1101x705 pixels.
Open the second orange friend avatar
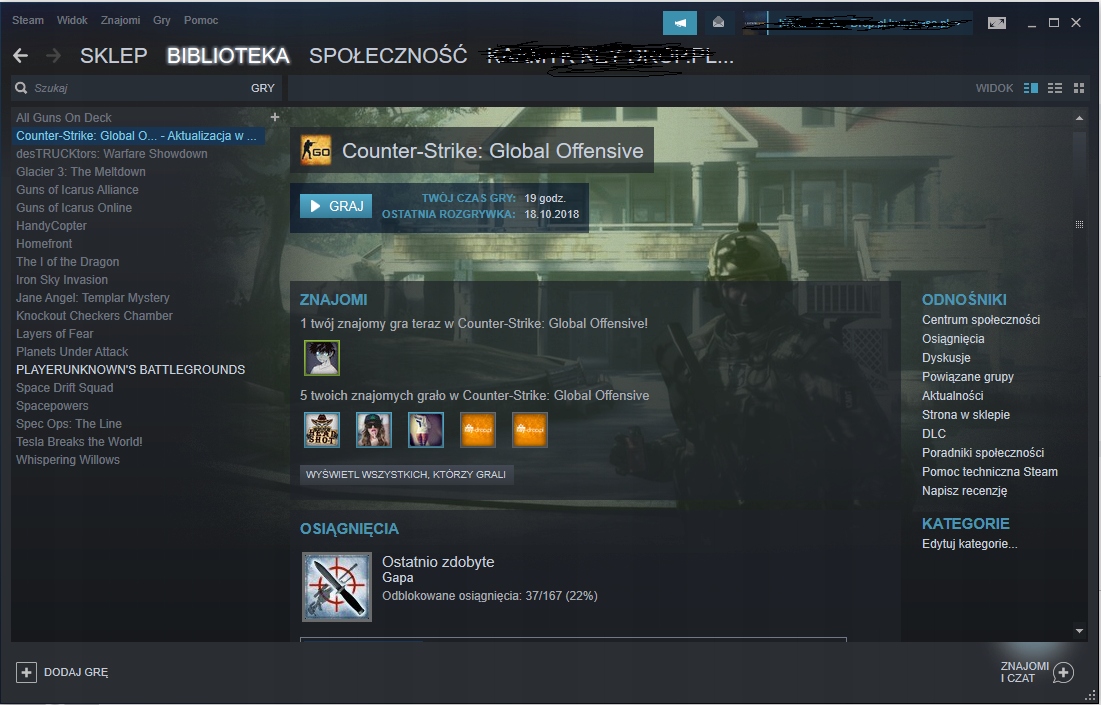[529, 430]
